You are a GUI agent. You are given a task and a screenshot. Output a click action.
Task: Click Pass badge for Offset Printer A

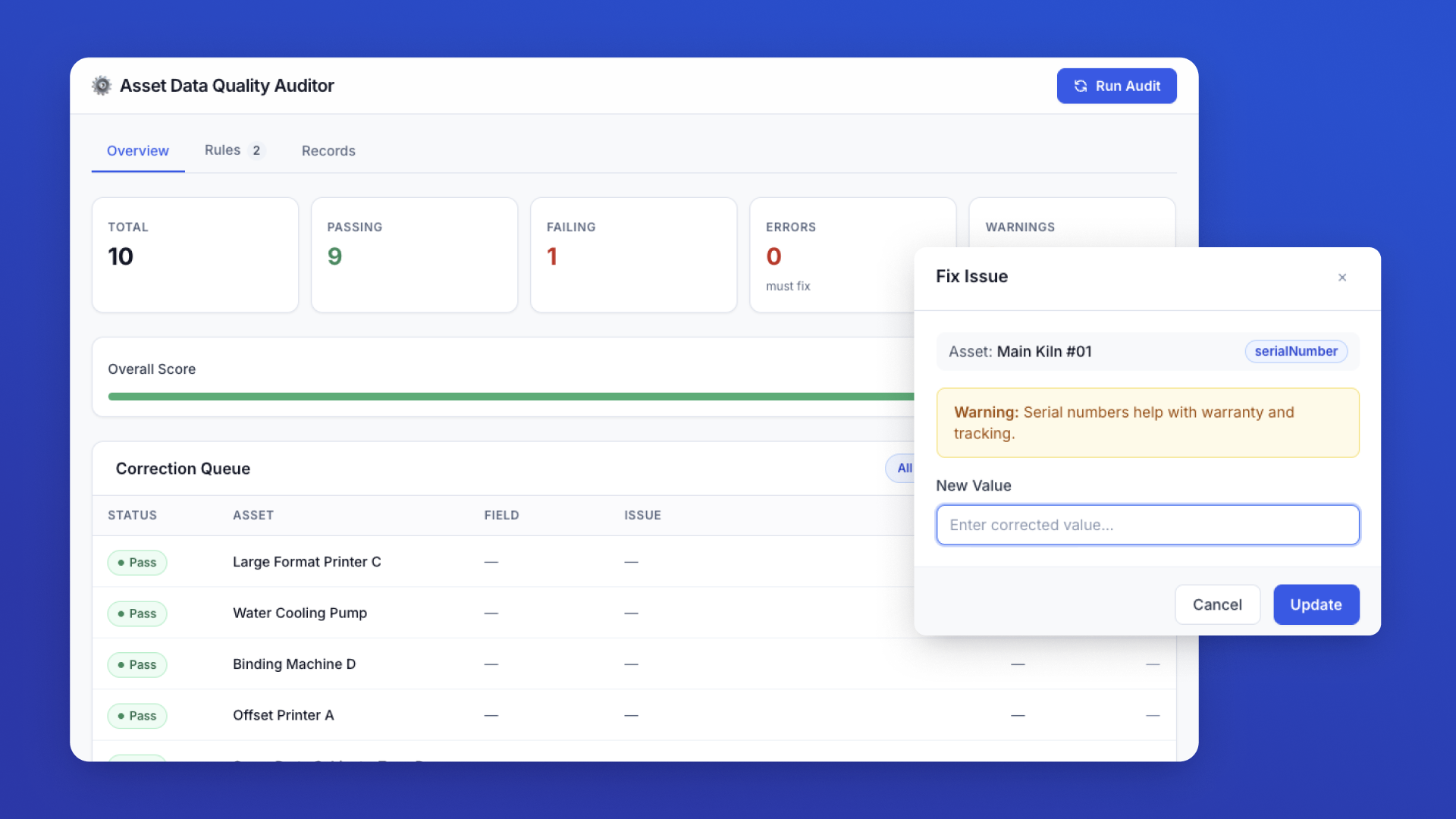pos(137,716)
